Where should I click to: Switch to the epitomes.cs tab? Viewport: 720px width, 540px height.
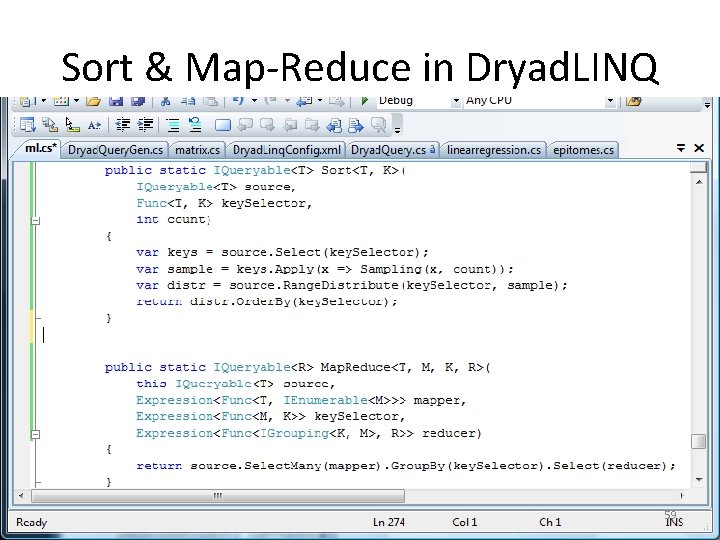coord(583,150)
